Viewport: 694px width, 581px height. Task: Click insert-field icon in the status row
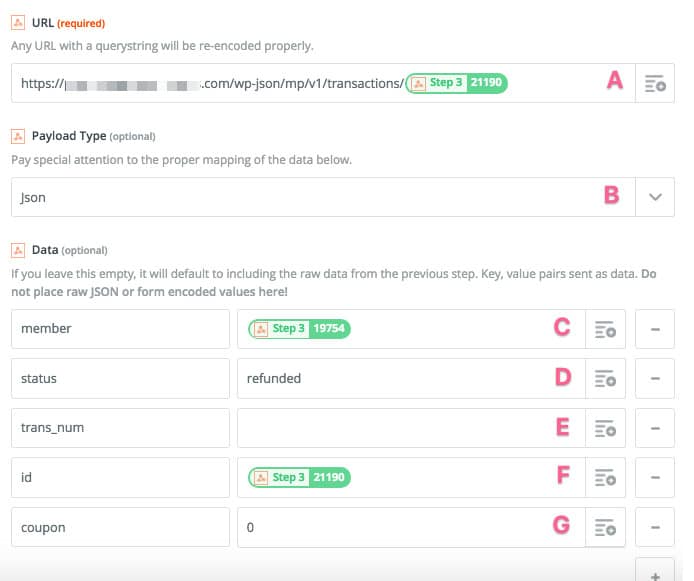coord(605,379)
